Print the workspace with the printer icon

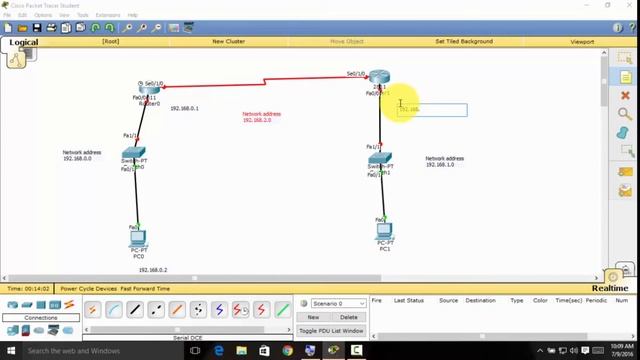pos(51,28)
